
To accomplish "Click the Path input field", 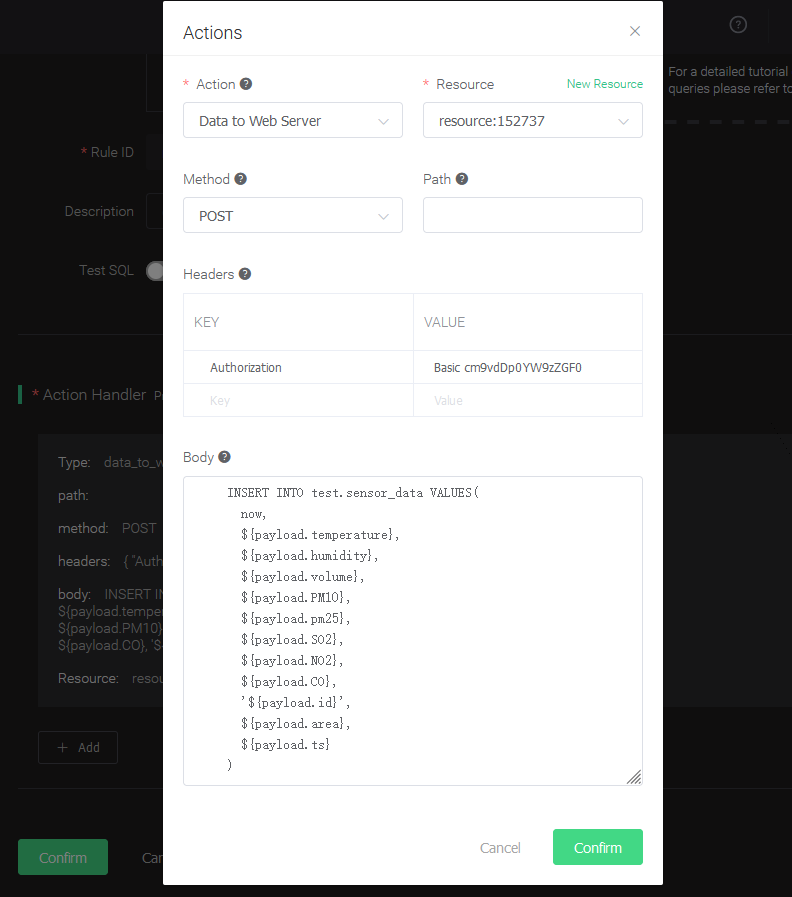I will (532, 215).
